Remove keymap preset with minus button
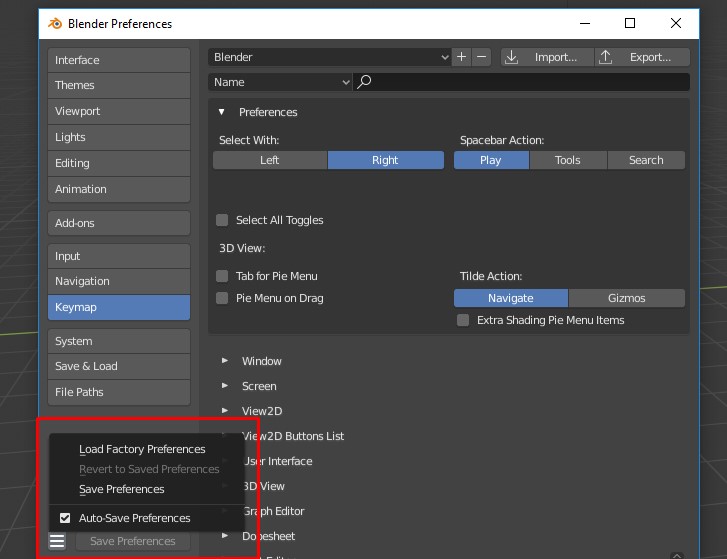This screenshot has height=559, width=727. pos(481,57)
